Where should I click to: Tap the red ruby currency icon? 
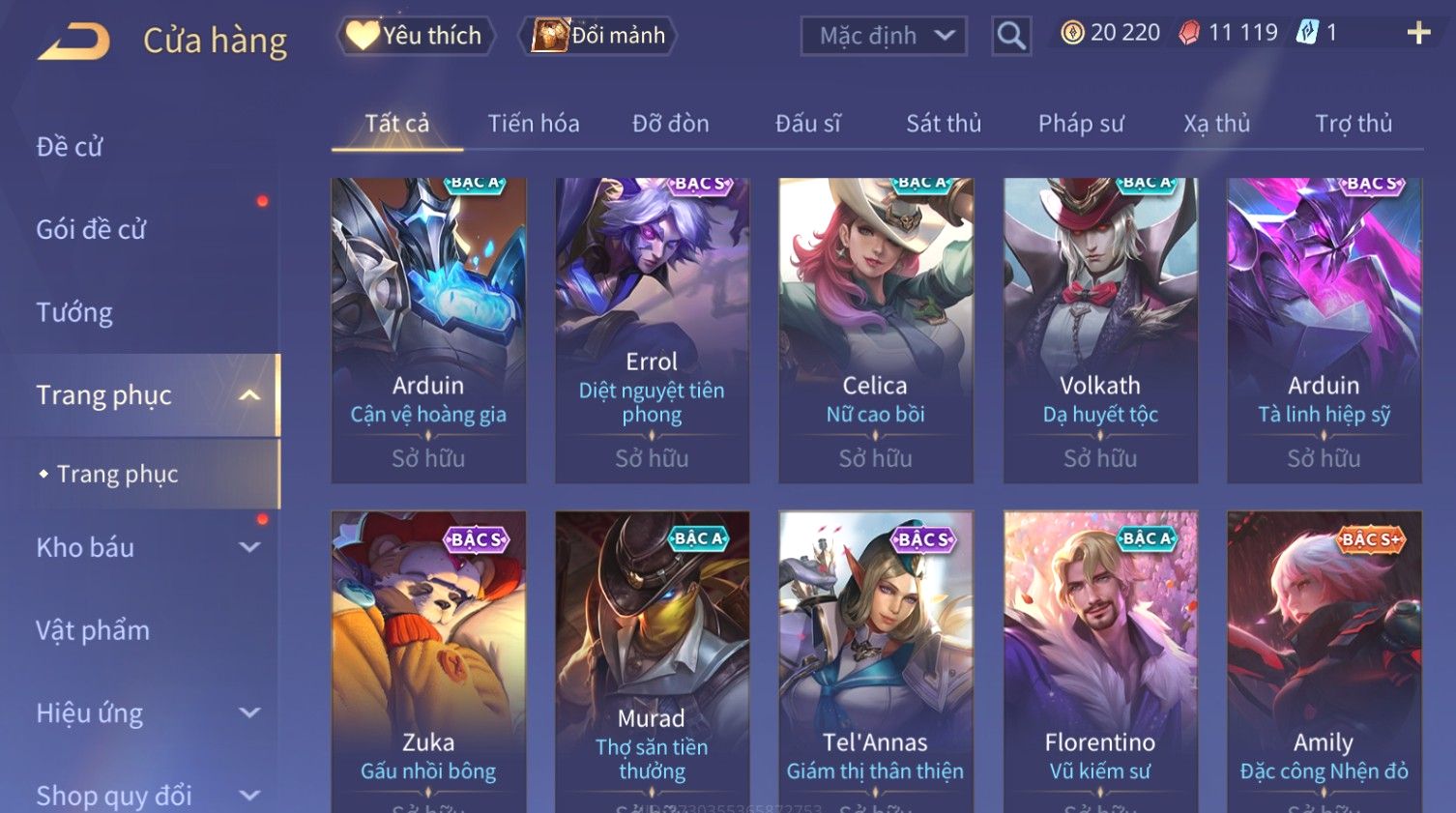tap(1189, 33)
